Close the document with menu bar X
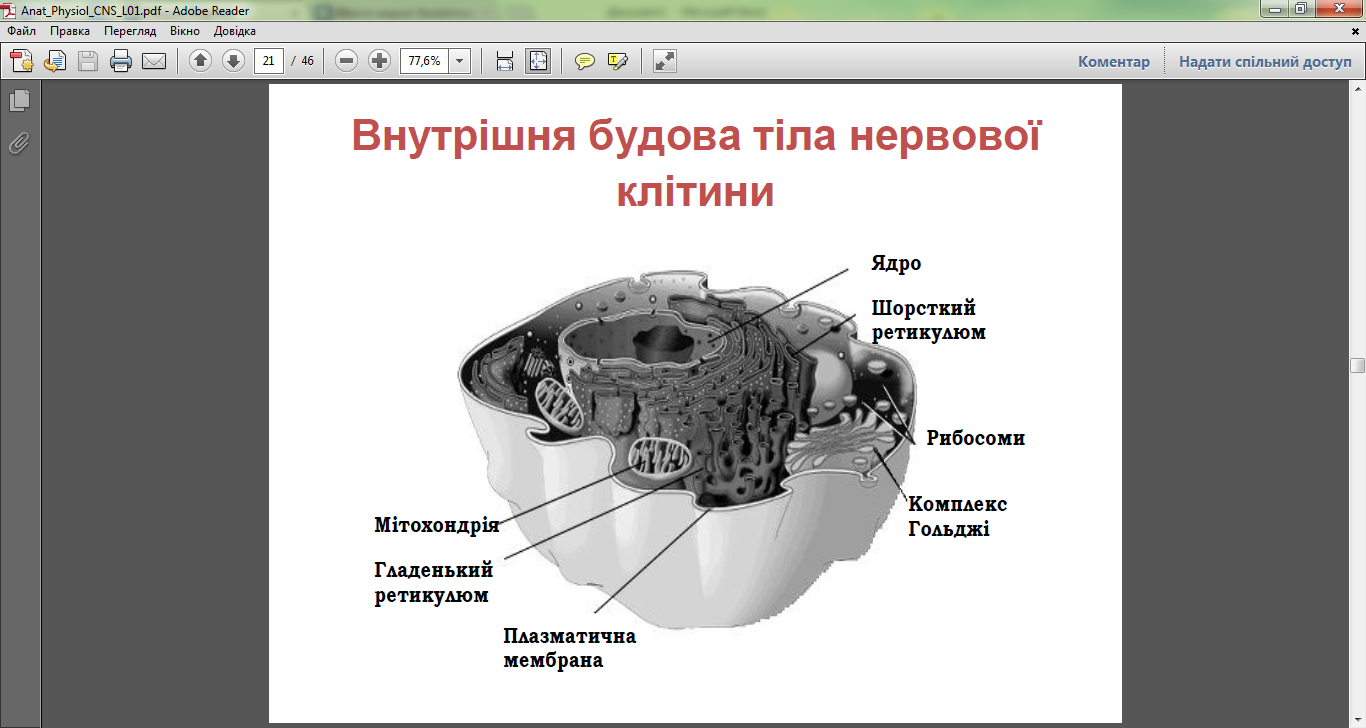Screen dimensions: 1366x728 coord(1355,31)
